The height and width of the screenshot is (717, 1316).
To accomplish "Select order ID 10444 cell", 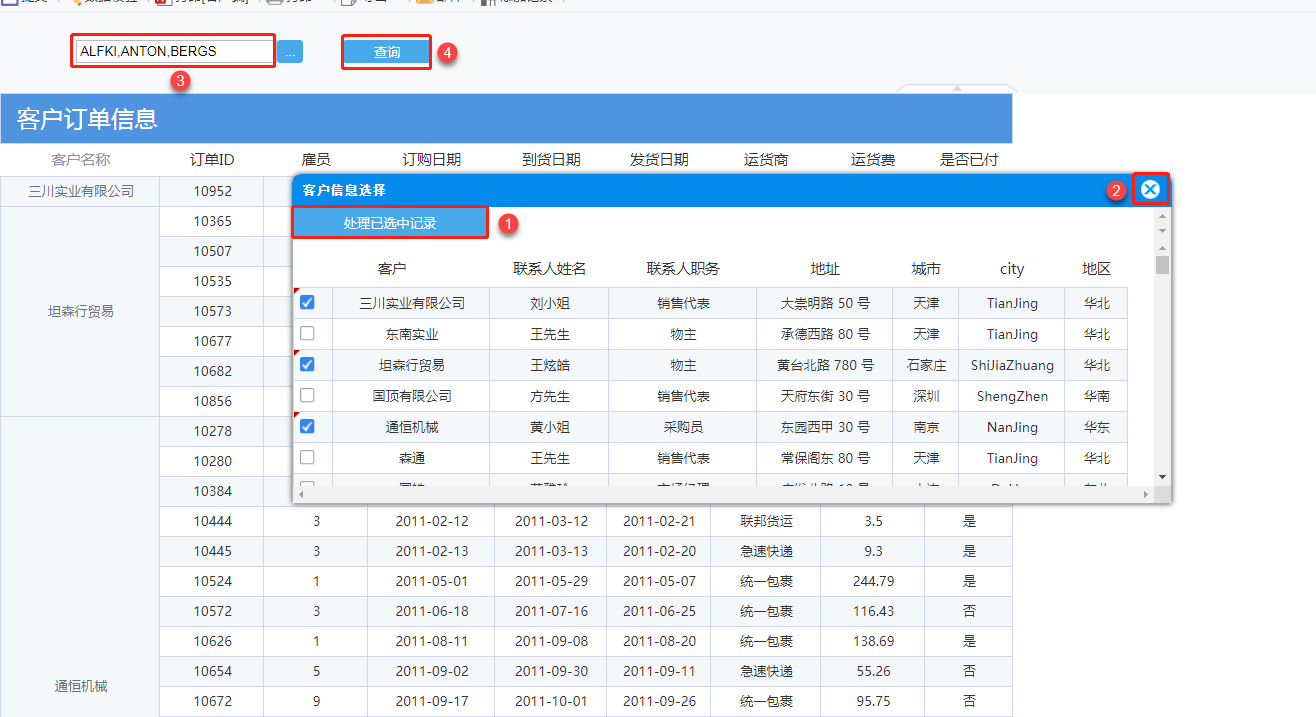I will click(212, 521).
